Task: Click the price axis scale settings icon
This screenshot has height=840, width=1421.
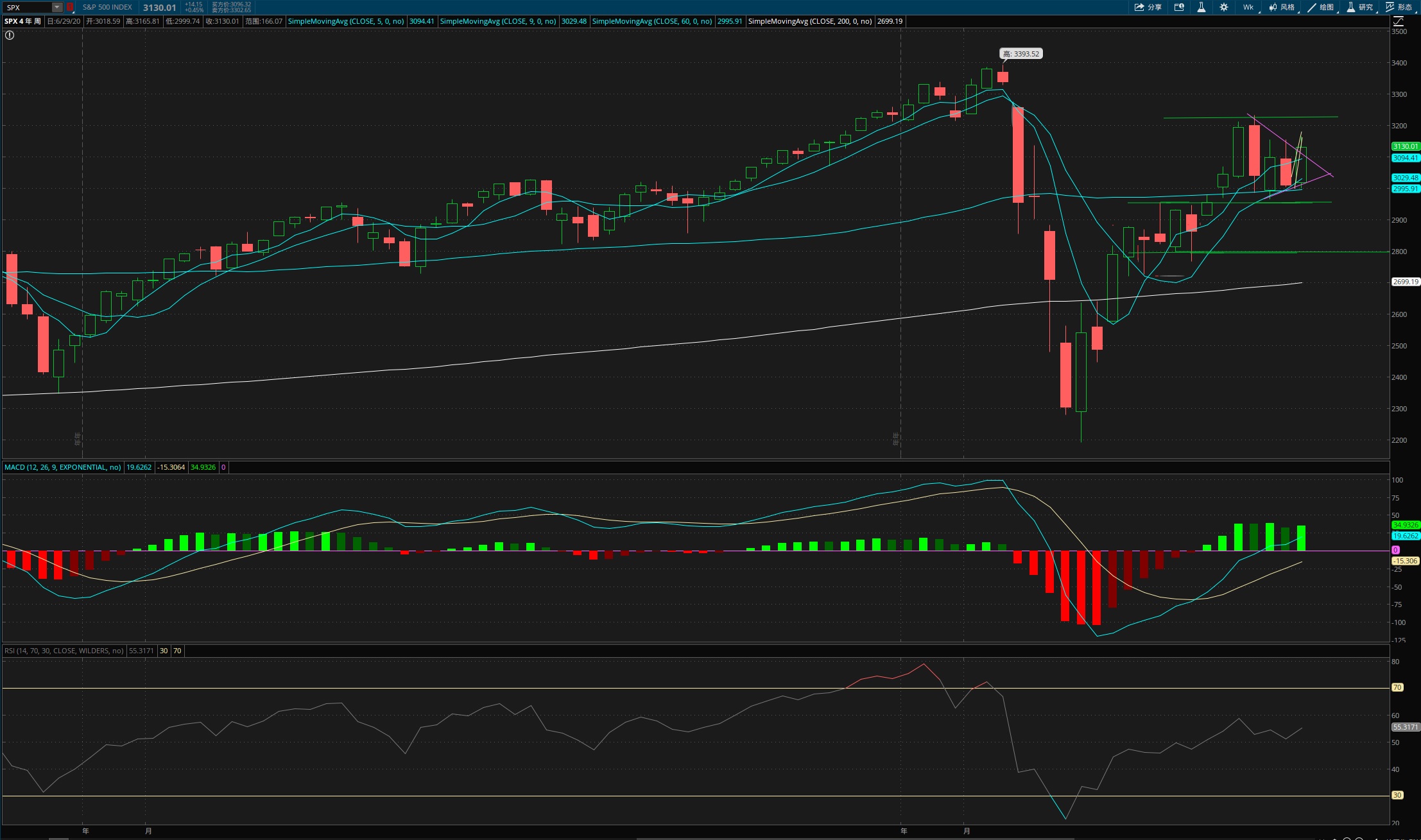Action: tap(1398, 21)
